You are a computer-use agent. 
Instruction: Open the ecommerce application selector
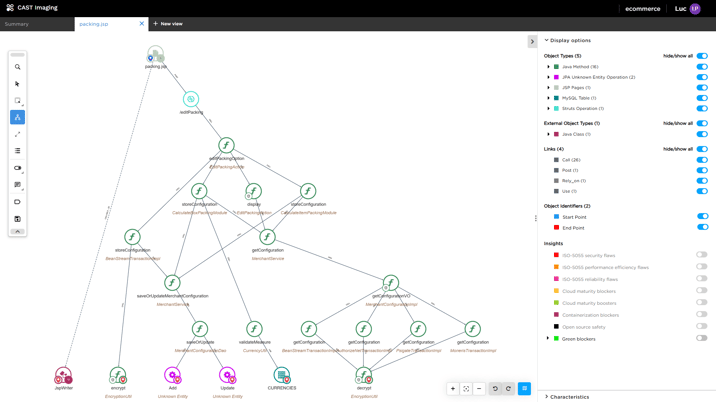coord(642,9)
